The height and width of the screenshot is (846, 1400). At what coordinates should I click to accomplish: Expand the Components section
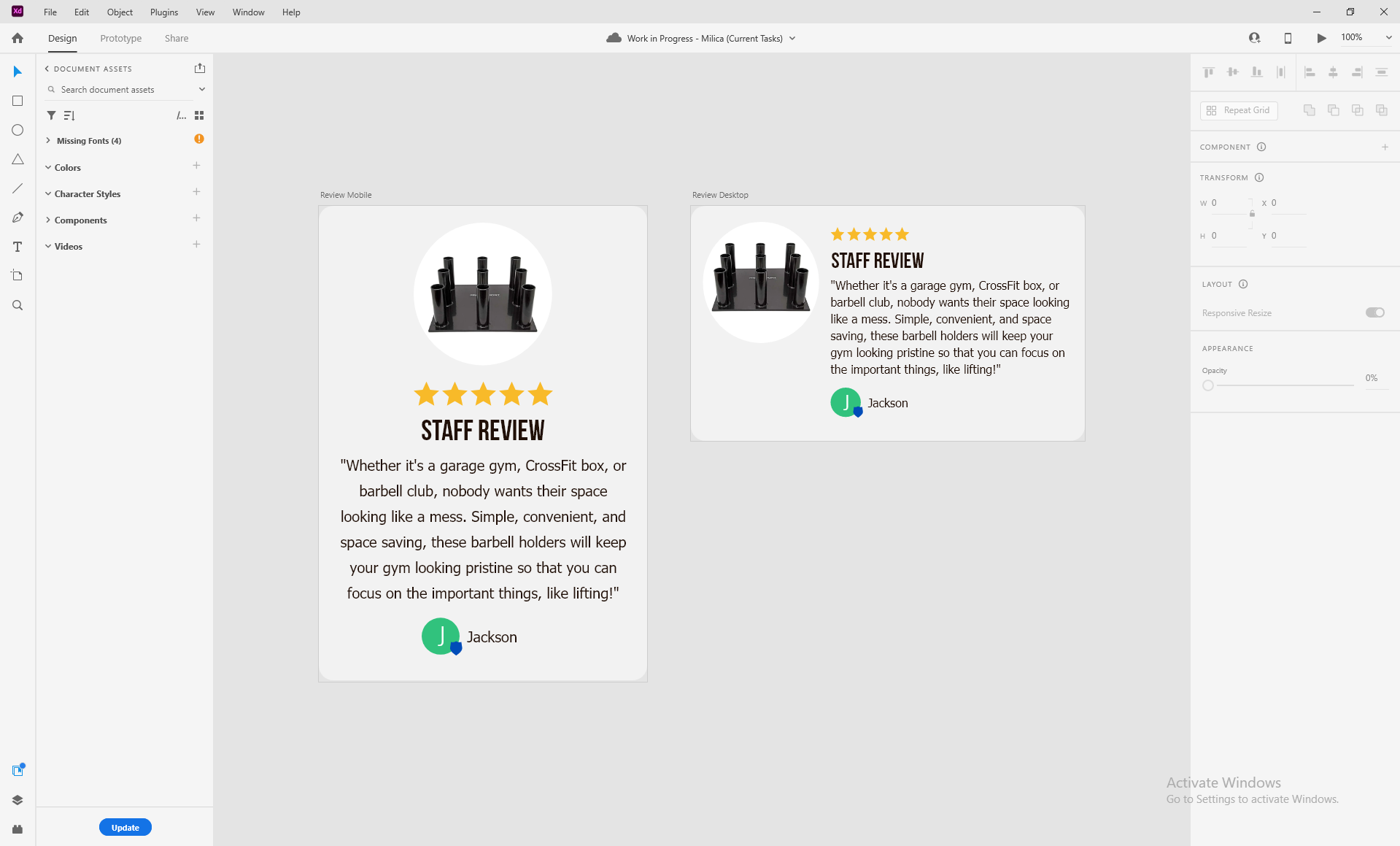[x=48, y=220]
